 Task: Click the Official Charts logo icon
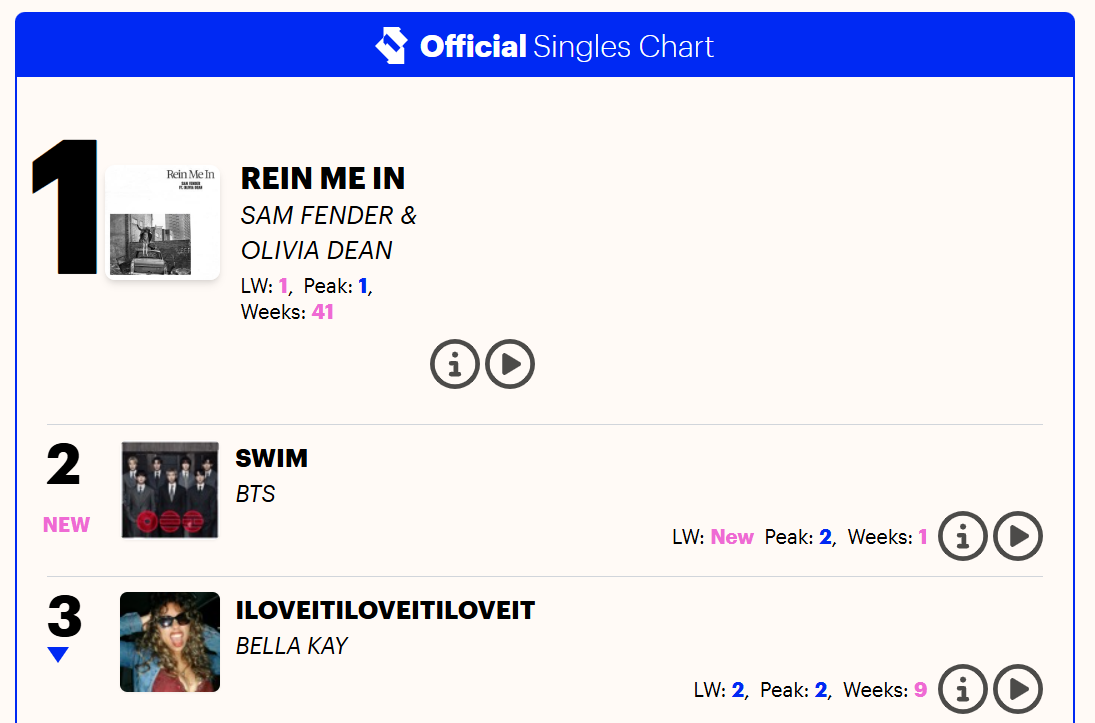click(x=391, y=46)
